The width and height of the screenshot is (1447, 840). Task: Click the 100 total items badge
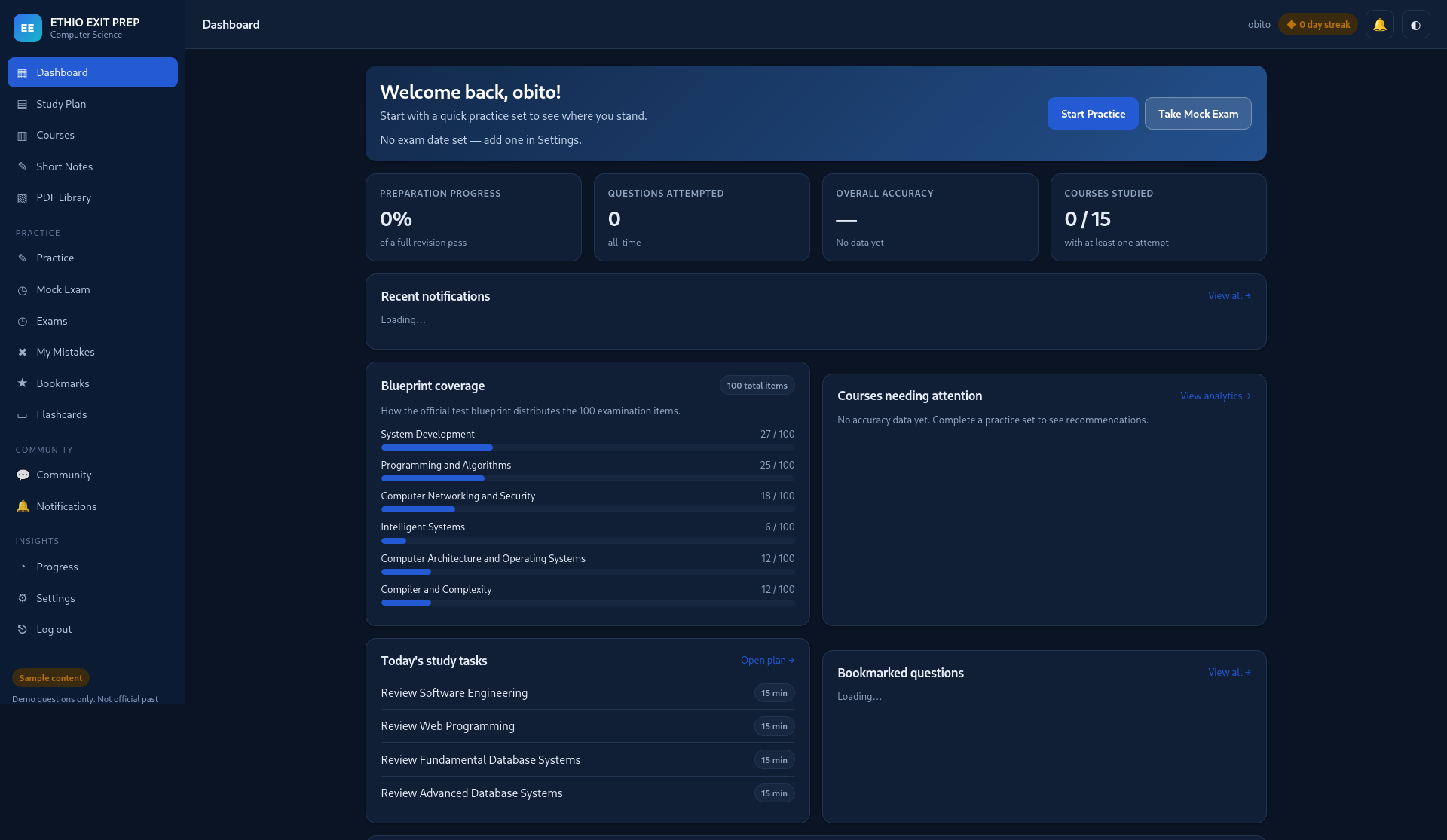(757, 386)
